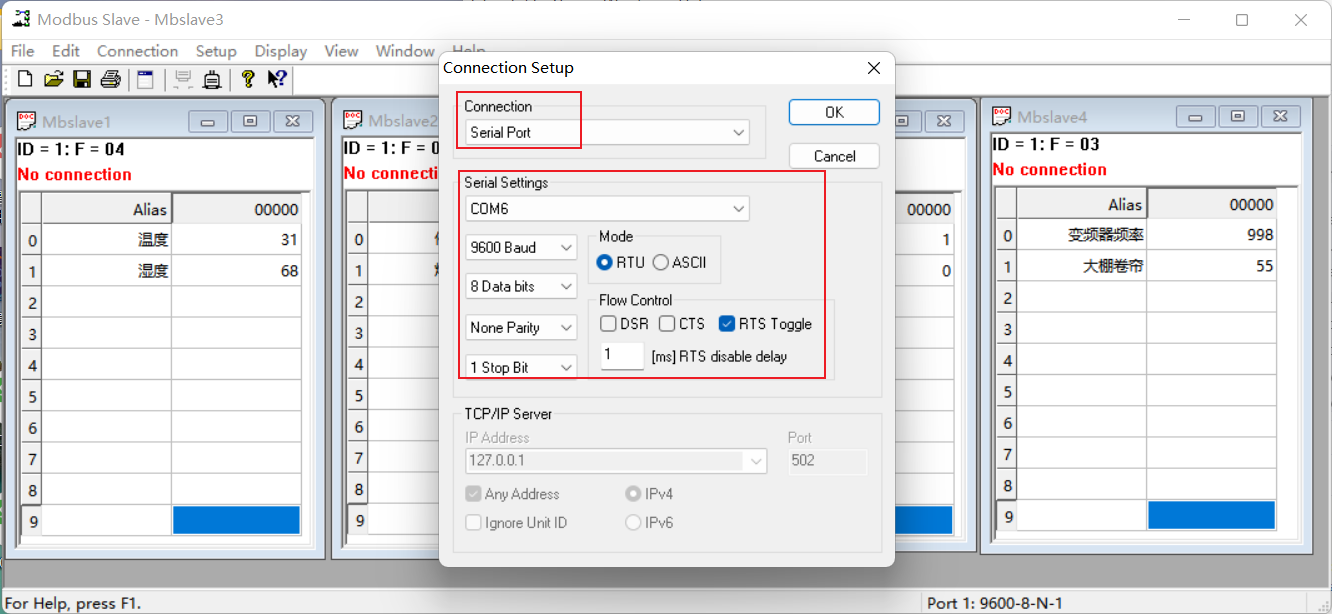1332x614 pixels.
Task: Enable the DSR flow control checkbox
Action: (608, 324)
